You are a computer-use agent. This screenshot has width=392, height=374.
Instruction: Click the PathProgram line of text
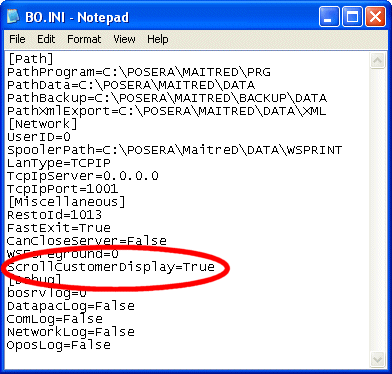(139, 72)
